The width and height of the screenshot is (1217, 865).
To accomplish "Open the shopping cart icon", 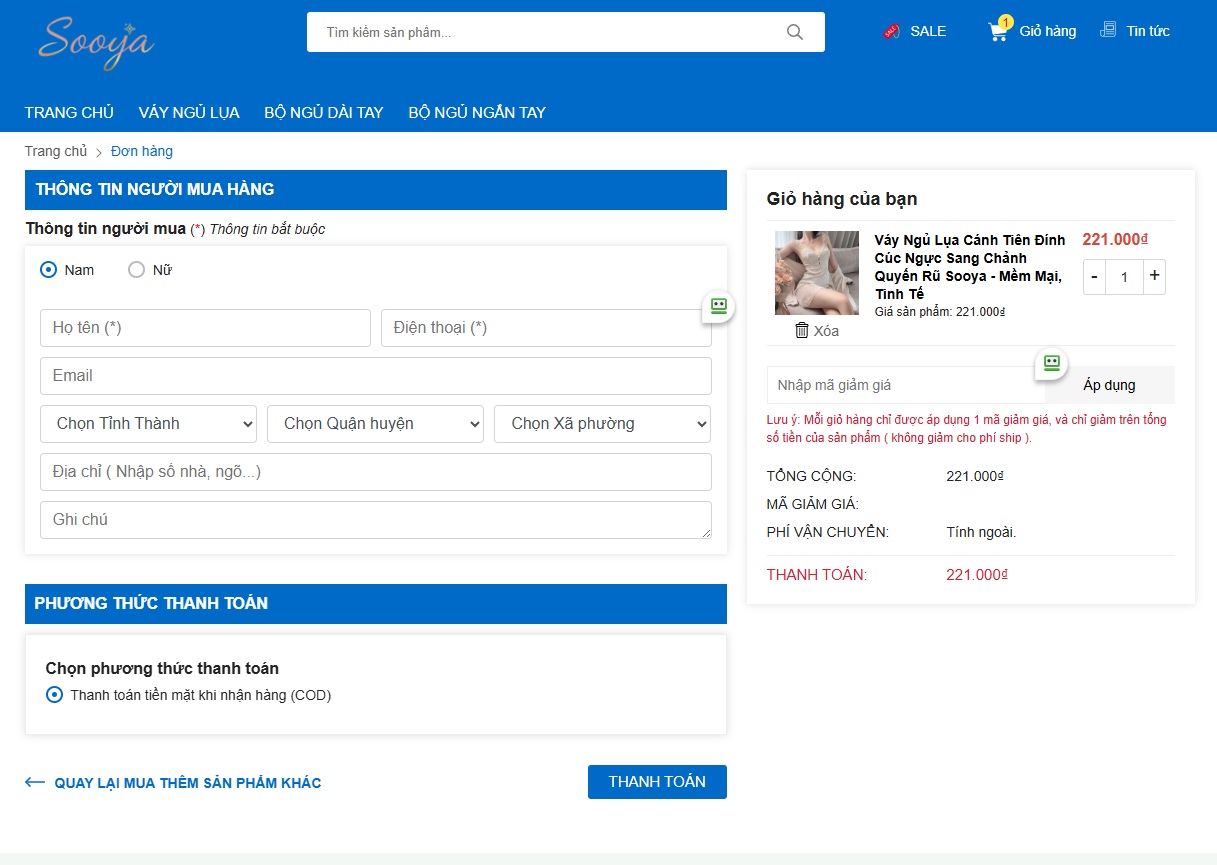I will point(998,31).
